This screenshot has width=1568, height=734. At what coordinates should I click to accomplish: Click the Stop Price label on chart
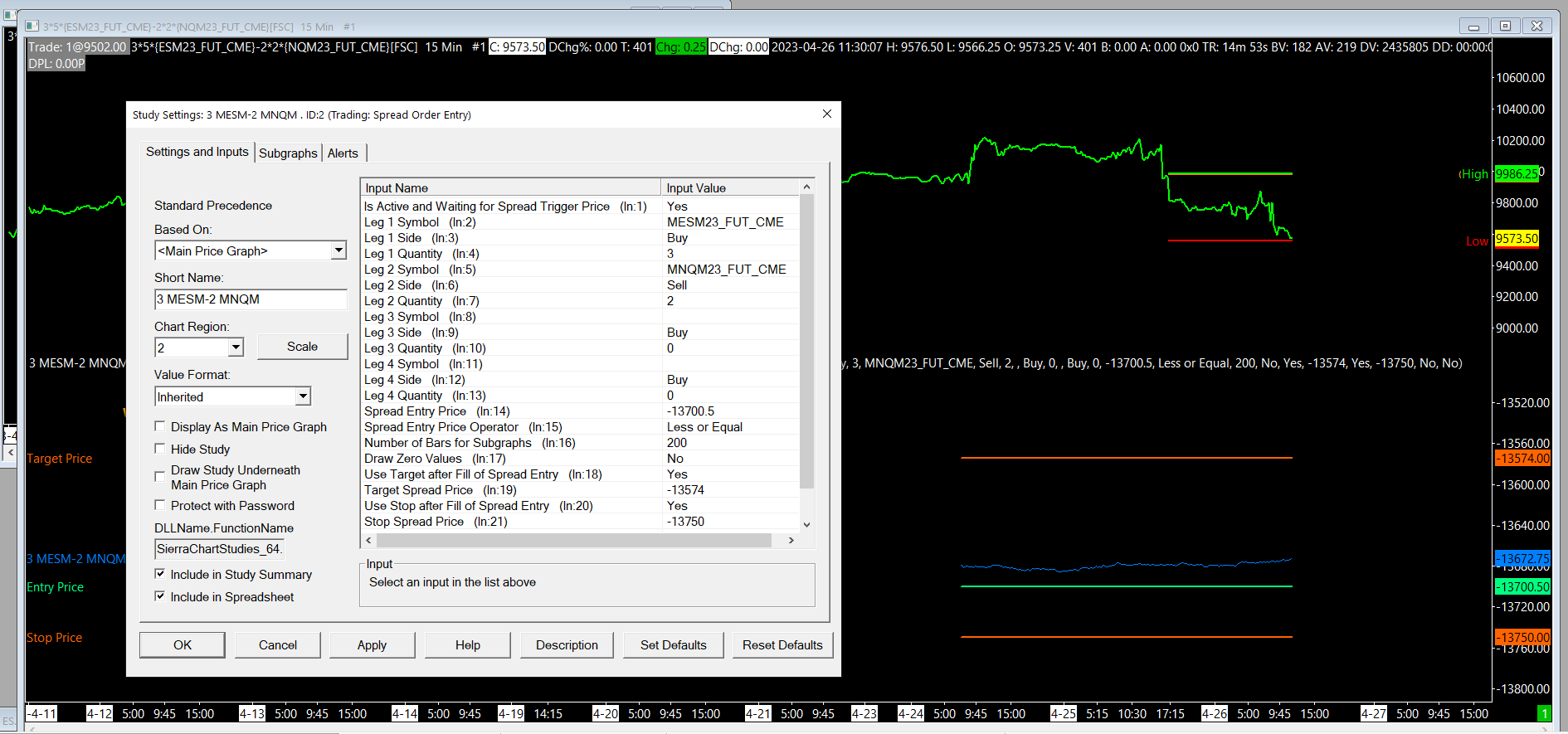pos(55,638)
